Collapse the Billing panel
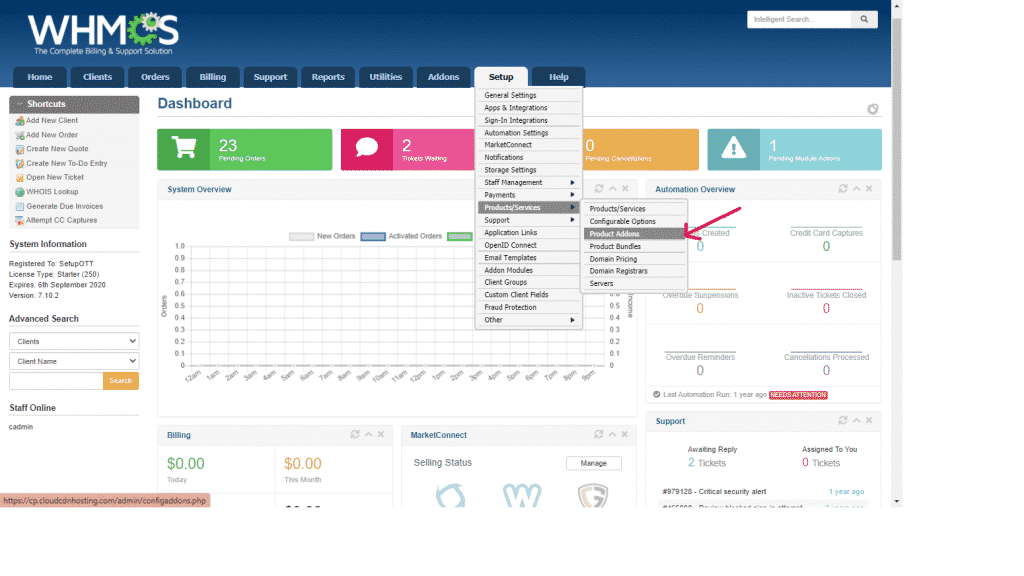Screen dimensions: 1024x576 (368, 434)
